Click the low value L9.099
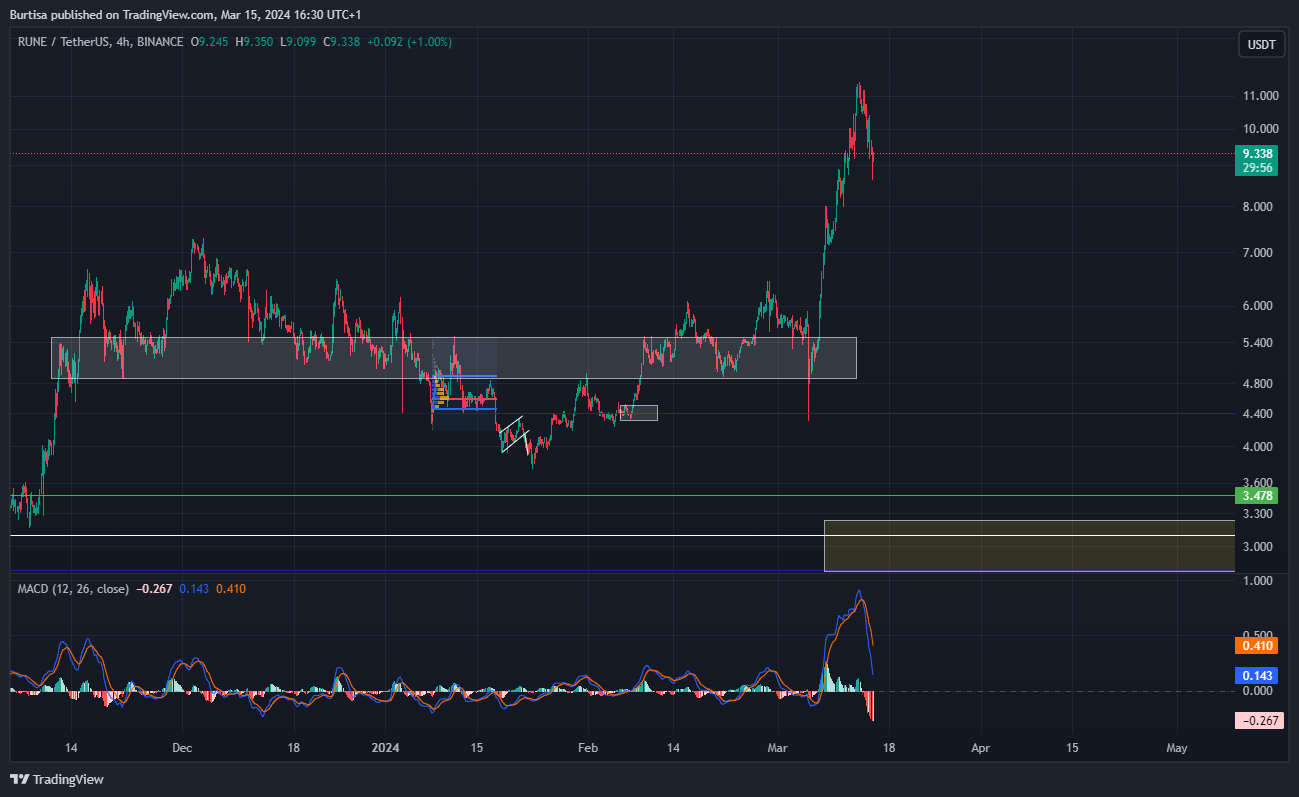The image size is (1299, 797). click(297, 42)
